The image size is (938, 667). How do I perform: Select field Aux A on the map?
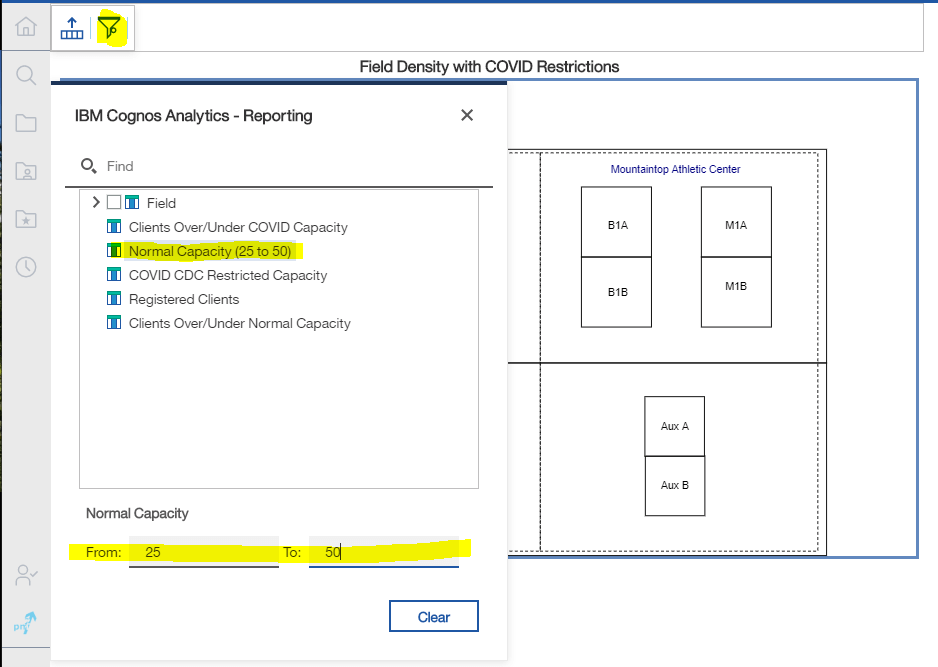[675, 426]
